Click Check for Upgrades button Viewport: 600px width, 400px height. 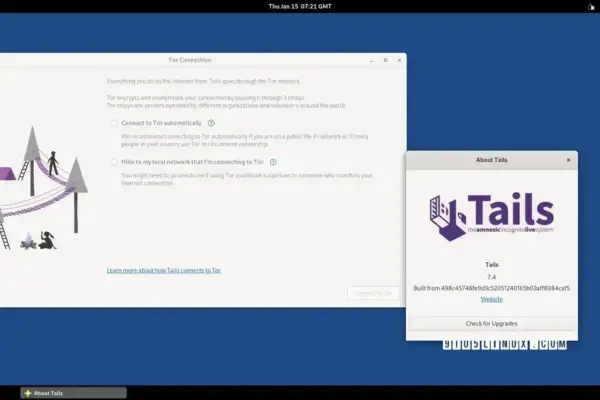[491, 324]
